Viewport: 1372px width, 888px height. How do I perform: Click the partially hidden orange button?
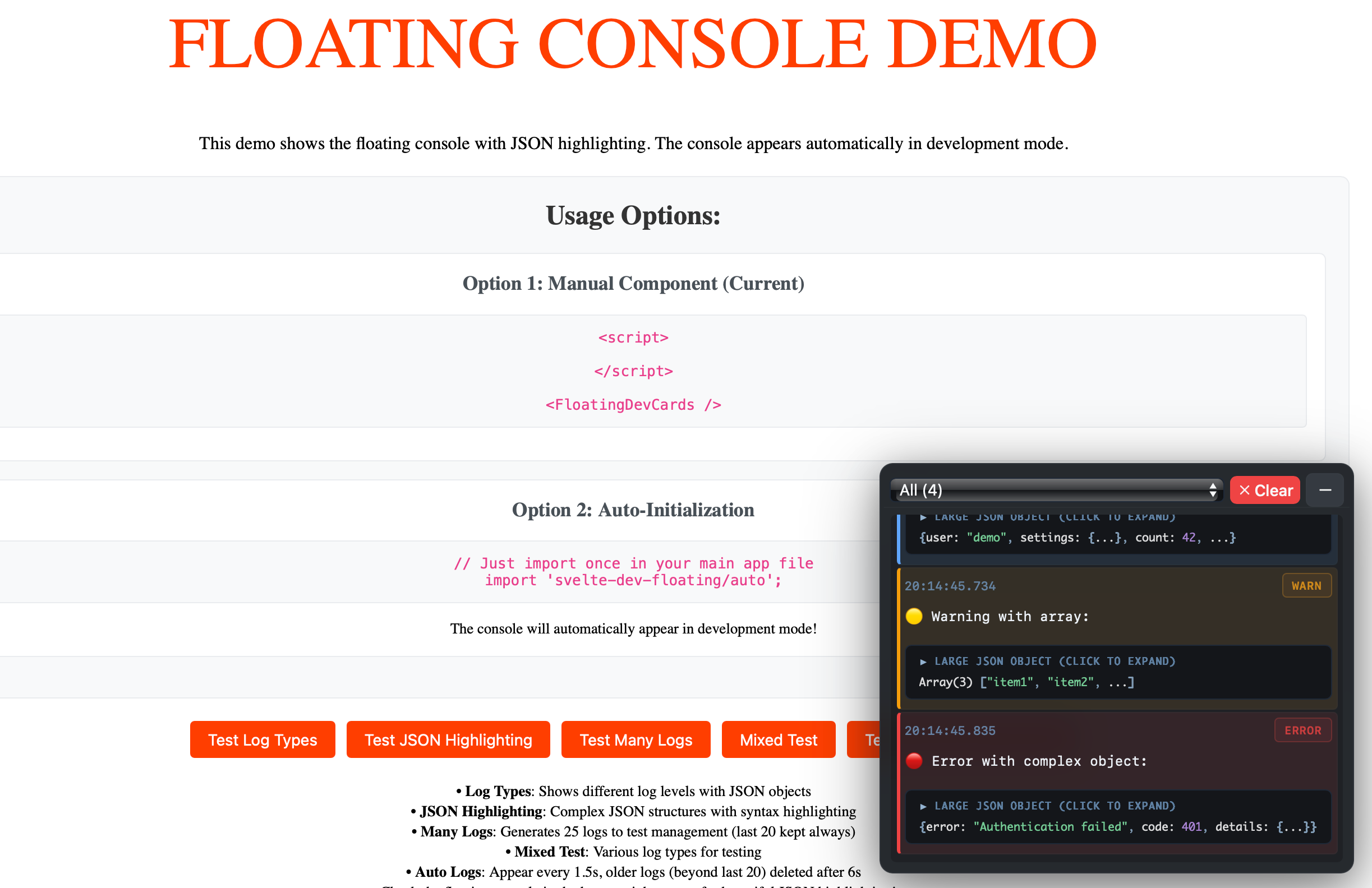[864, 739]
